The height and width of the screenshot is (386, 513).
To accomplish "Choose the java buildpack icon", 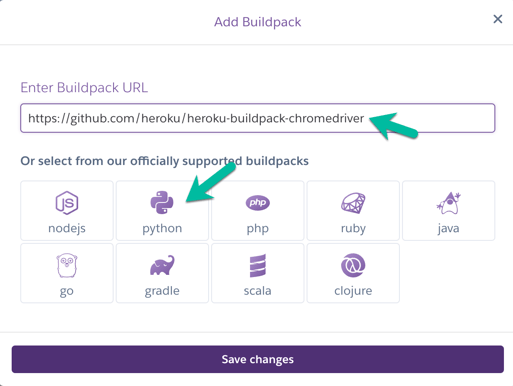I will pyautogui.click(x=448, y=203).
